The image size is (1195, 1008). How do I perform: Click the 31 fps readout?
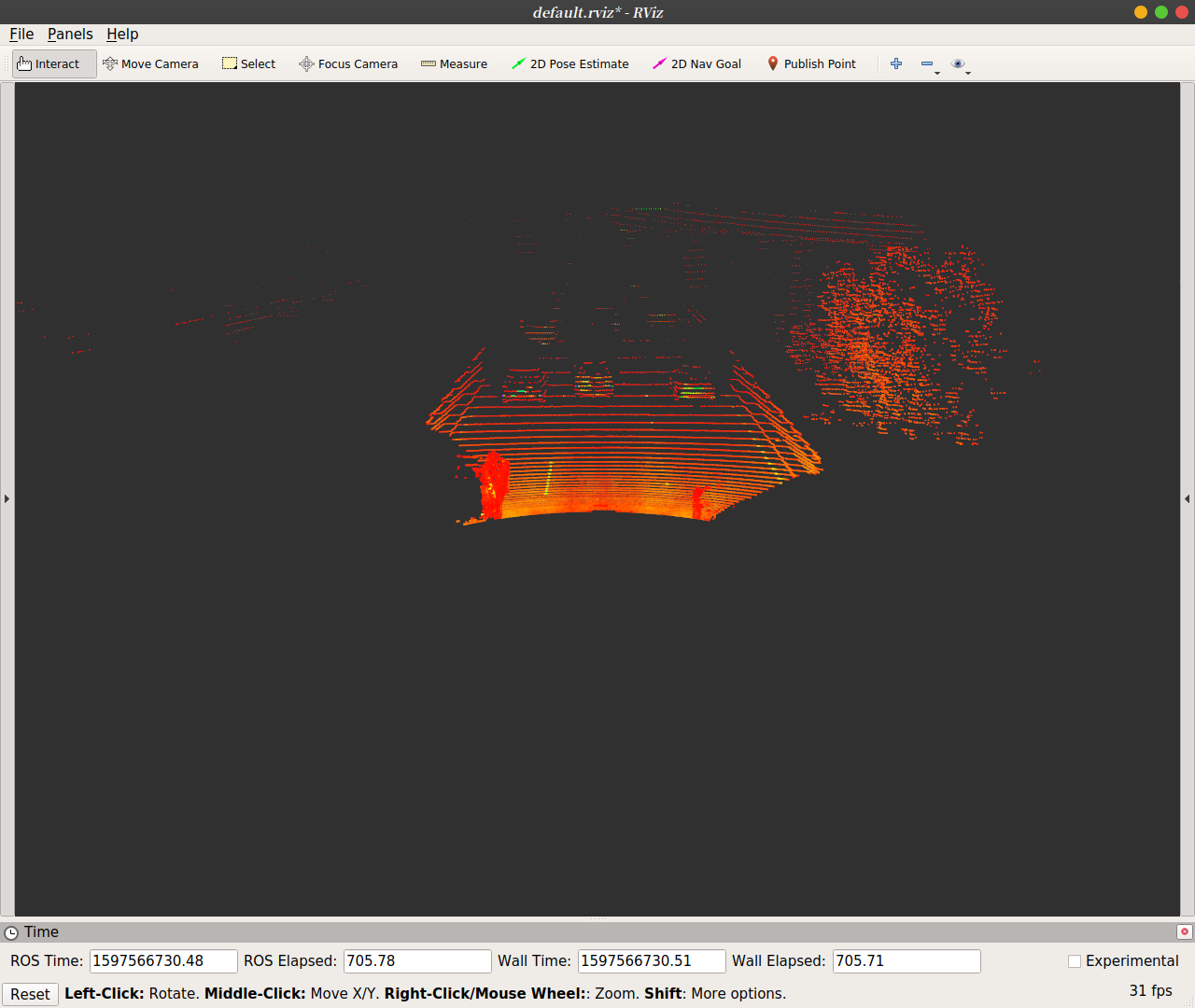coord(1150,990)
